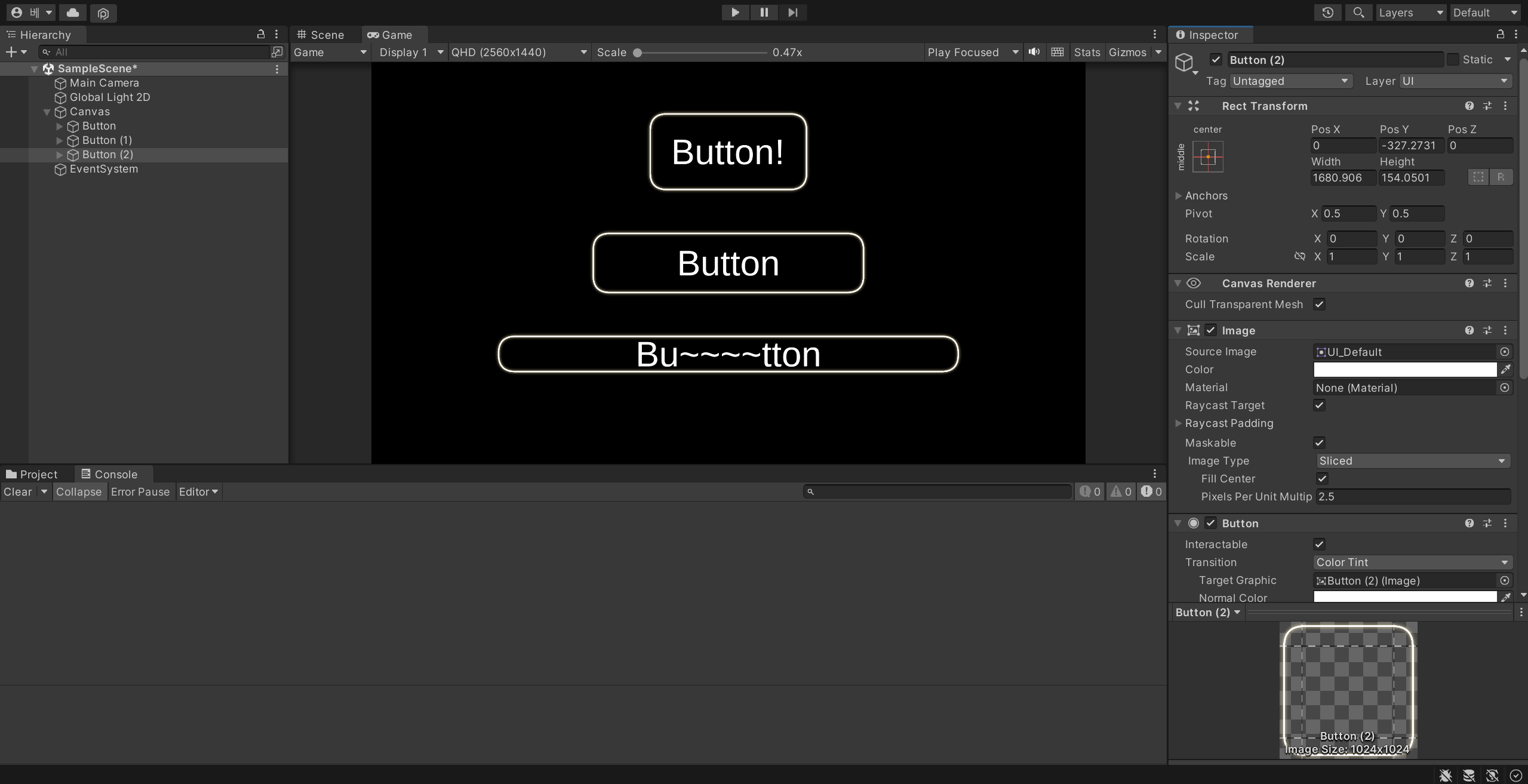Click the global search magnifier icon
This screenshot has height=784, width=1528.
point(1358,13)
